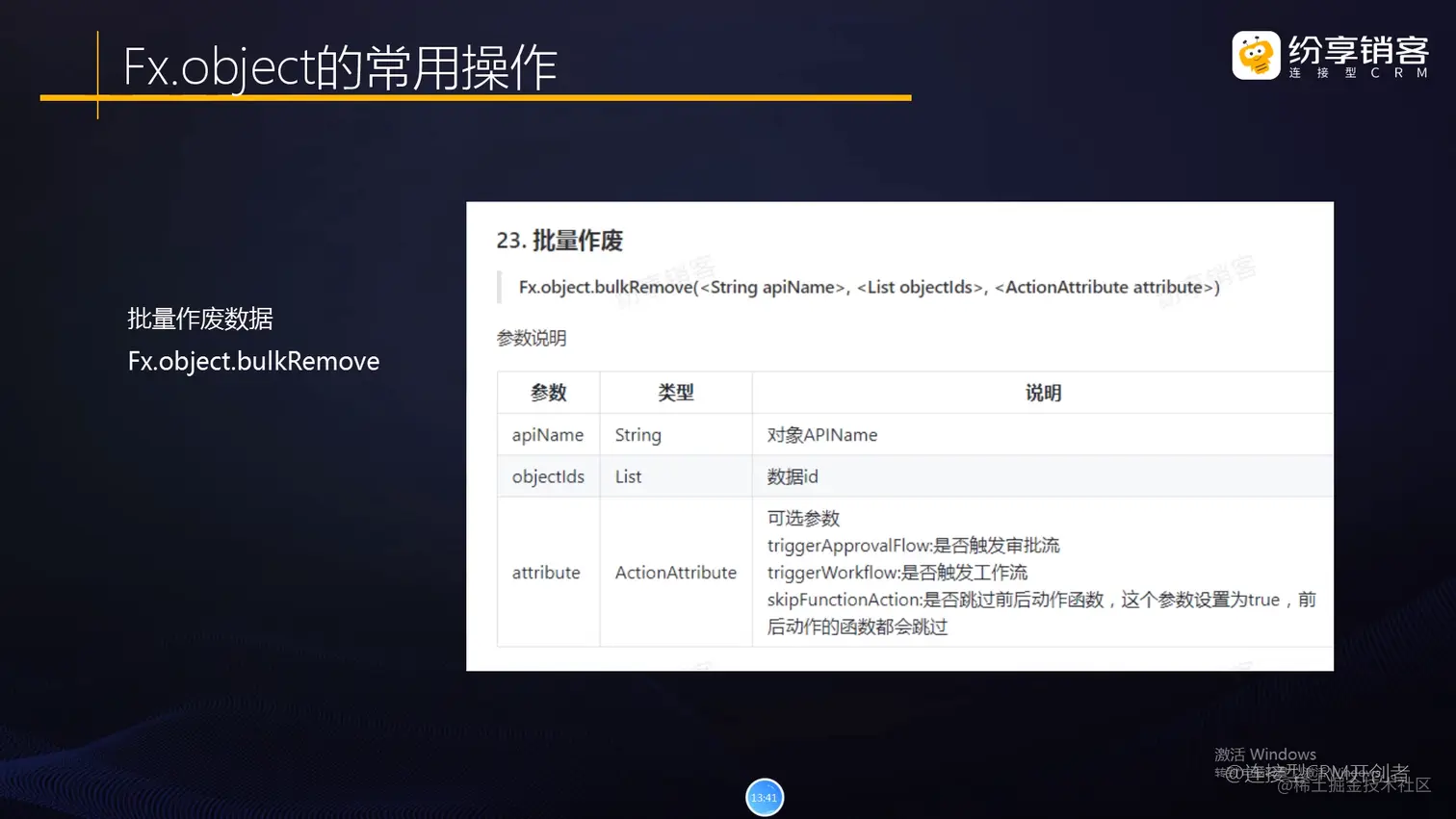This screenshot has width=1456, height=819.
Task: Select the apiName cell in the 参数 column
Action: (549, 435)
